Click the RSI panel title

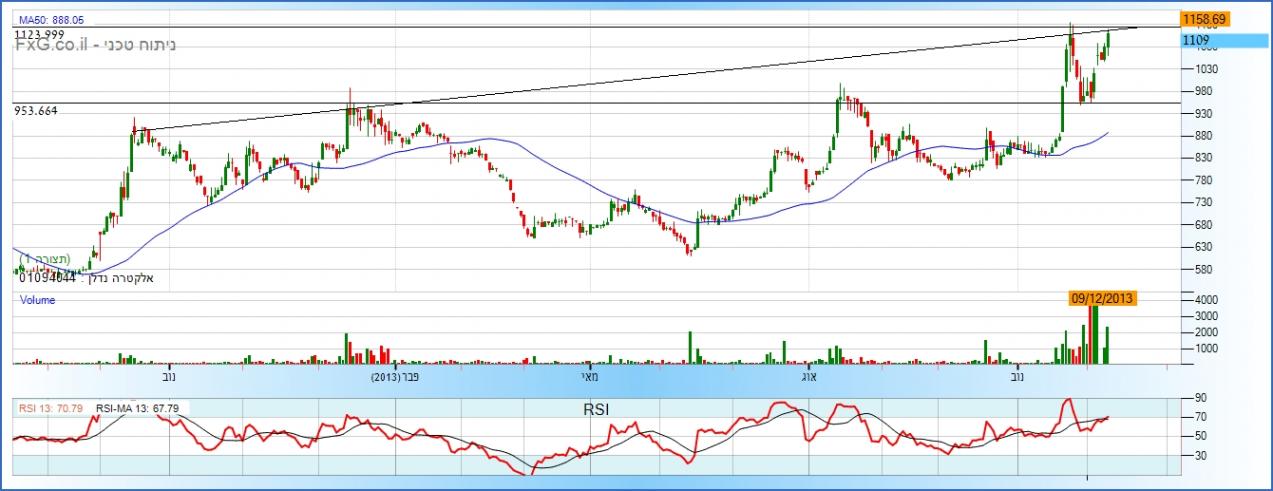[x=597, y=409]
